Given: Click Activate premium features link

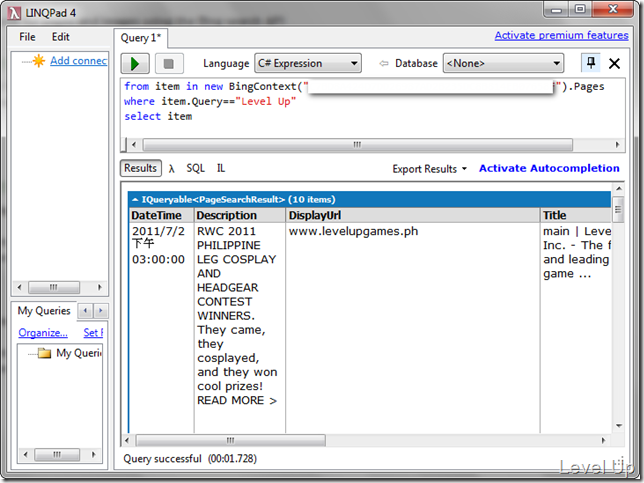Looking at the screenshot, I should tap(561, 35).
